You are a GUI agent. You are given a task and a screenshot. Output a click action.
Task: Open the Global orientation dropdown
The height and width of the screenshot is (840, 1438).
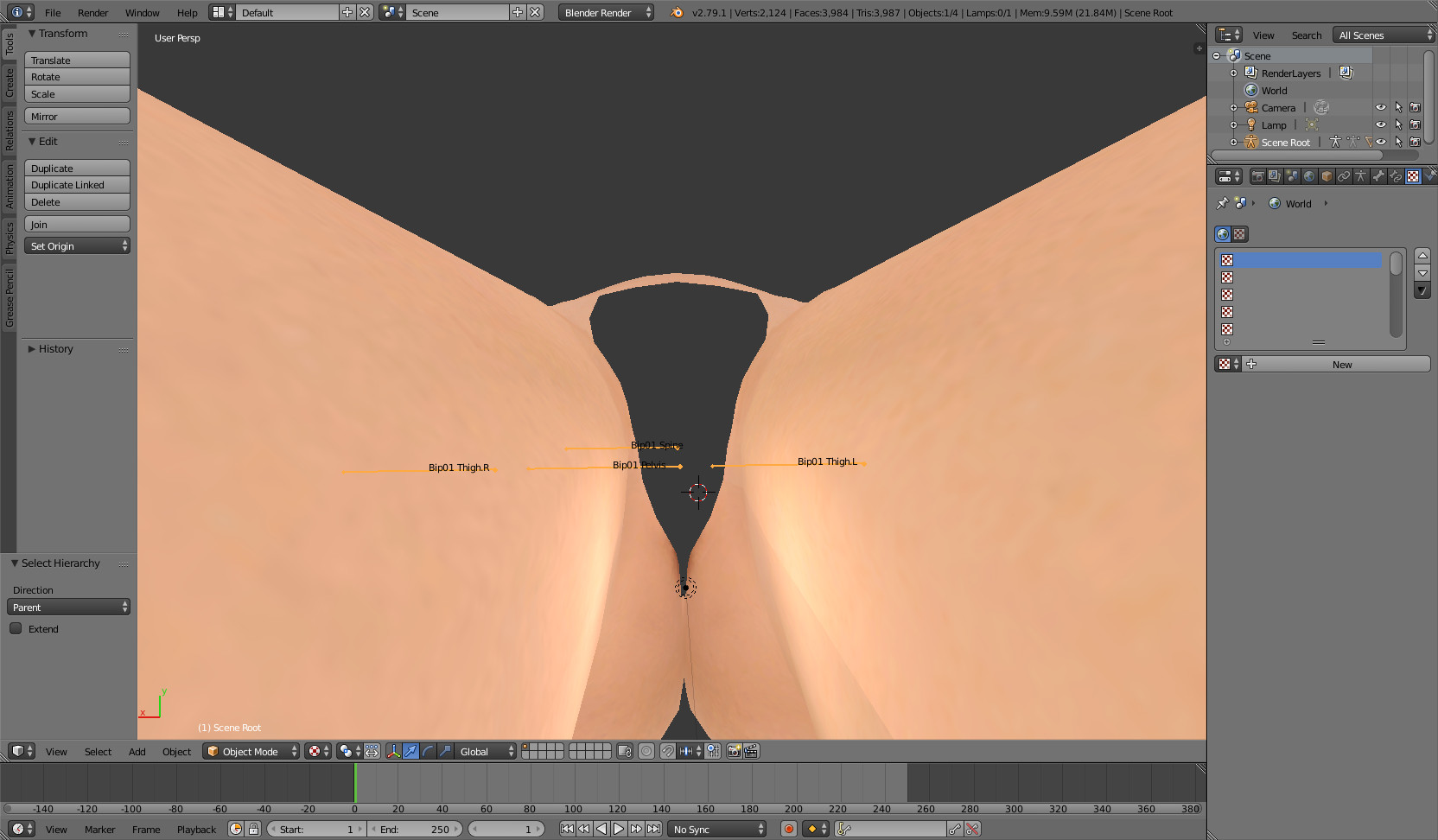(x=486, y=751)
